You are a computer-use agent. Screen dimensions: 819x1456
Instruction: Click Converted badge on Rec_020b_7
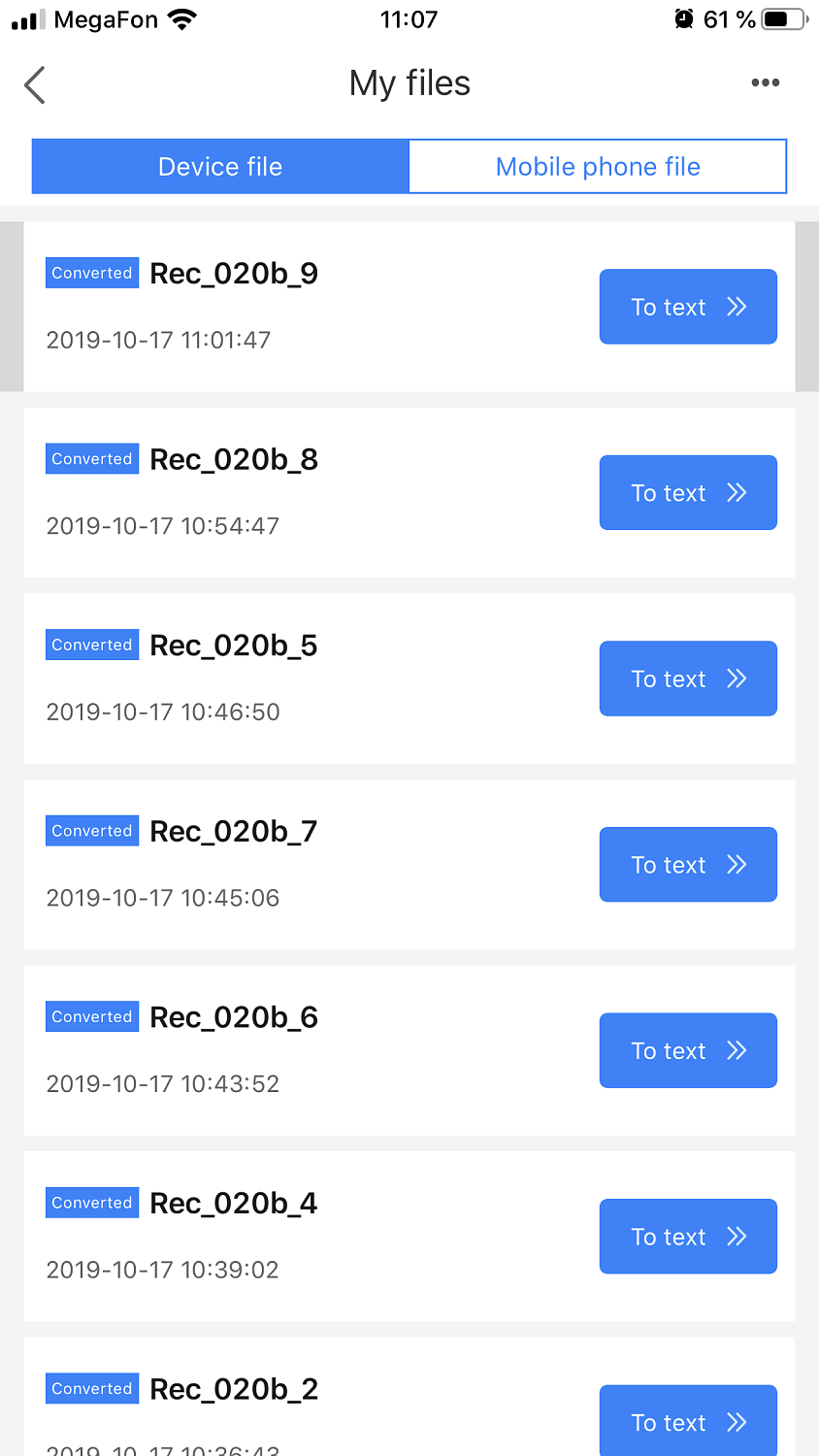(x=92, y=831)
